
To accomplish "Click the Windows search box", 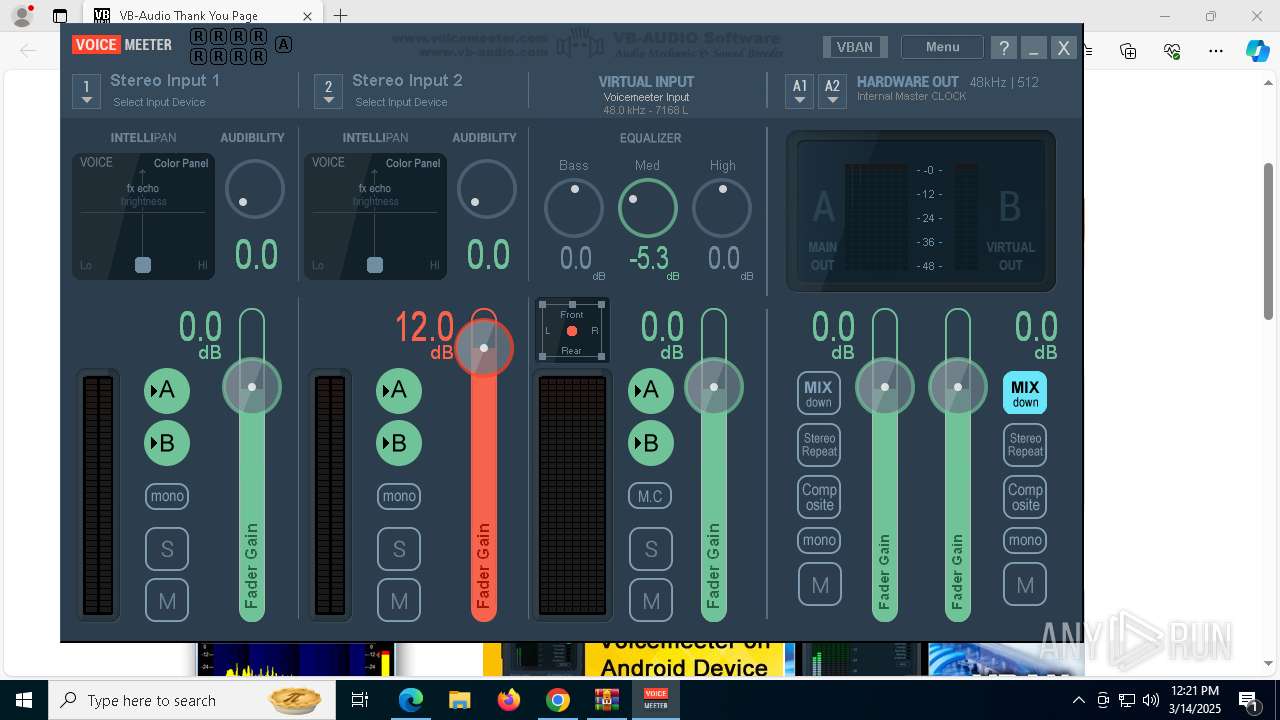I will coord(190,700).
